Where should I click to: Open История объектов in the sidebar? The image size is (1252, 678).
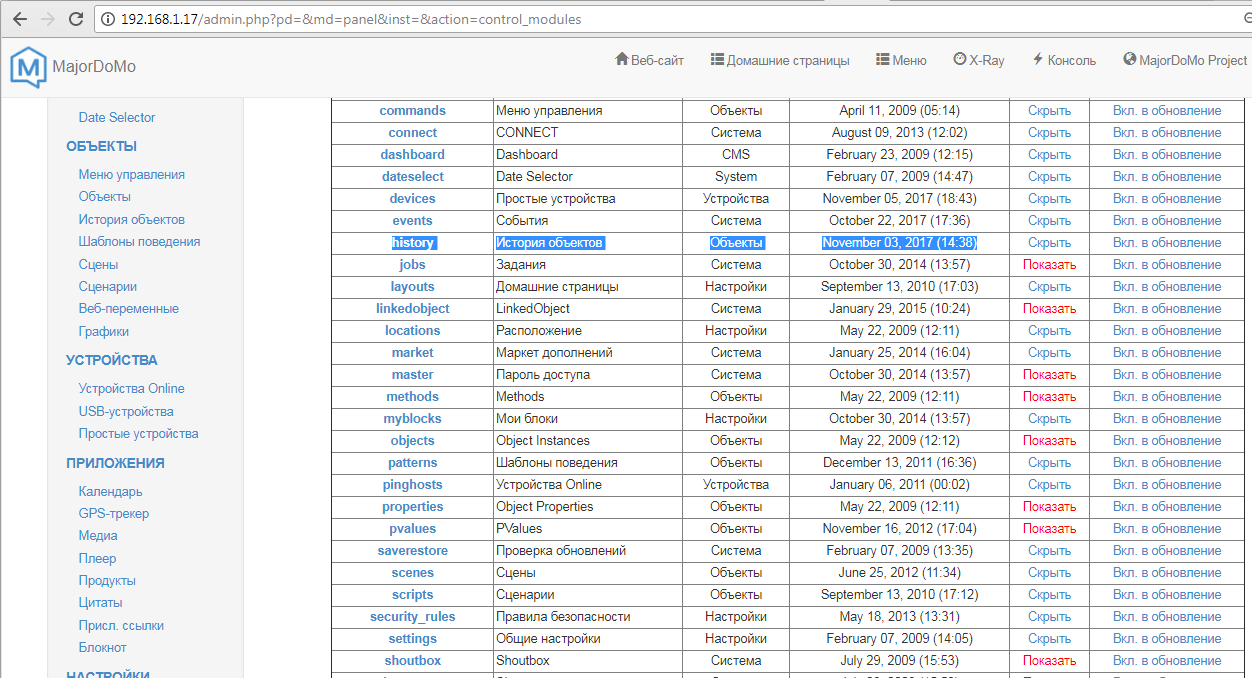click(132, 219)
